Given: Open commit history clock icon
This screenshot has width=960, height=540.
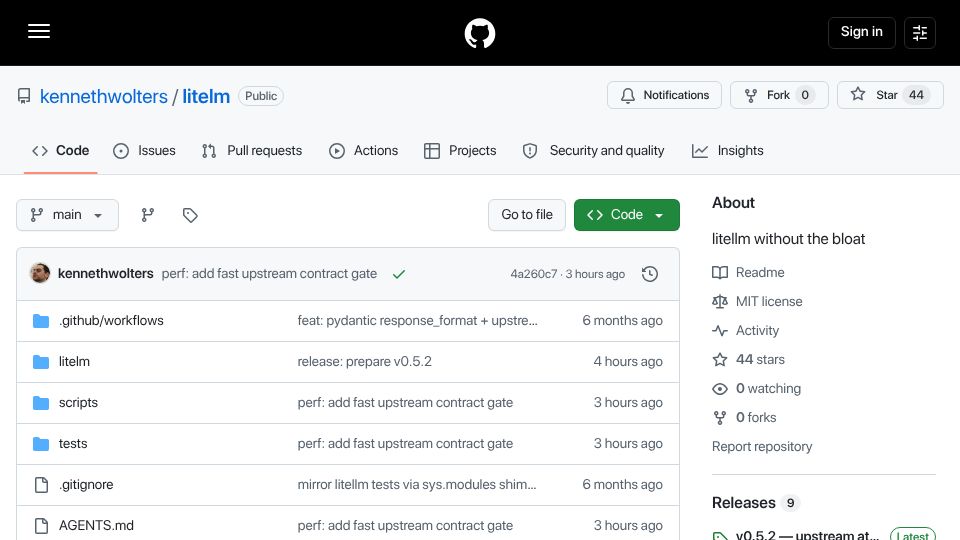Looking at the screenshot, I should tap(650, 274).
